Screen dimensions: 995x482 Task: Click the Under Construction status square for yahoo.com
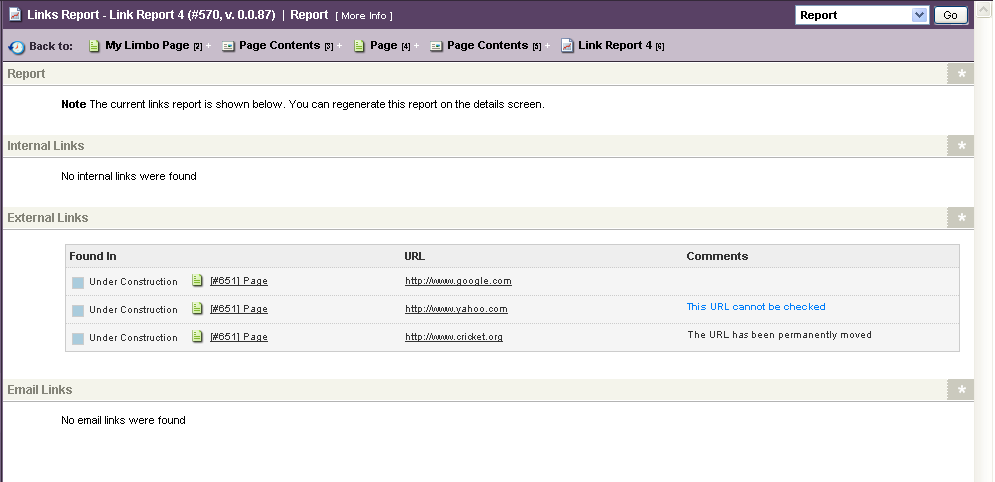coord(78,310)
